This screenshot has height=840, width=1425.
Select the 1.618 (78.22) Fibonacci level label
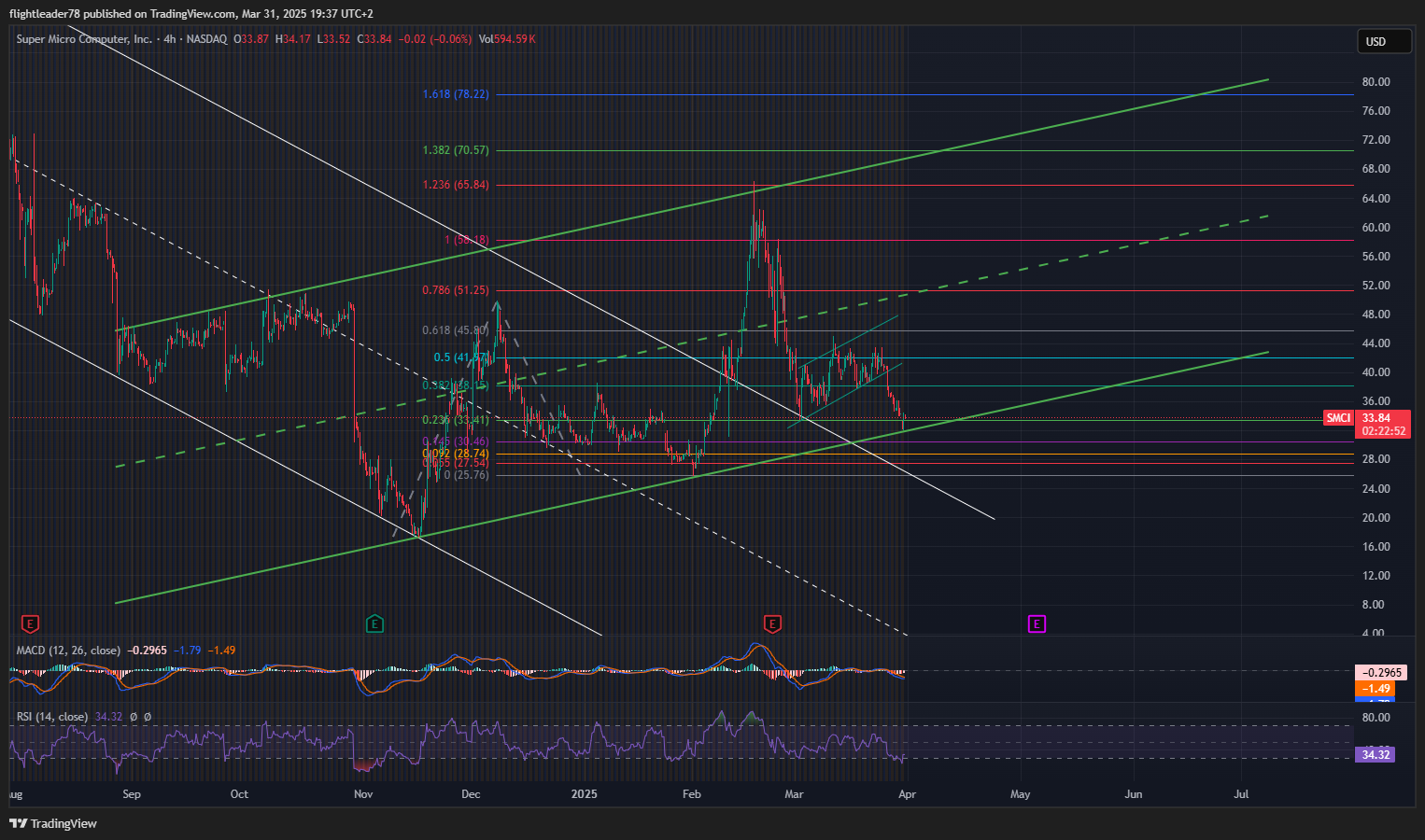456,94
